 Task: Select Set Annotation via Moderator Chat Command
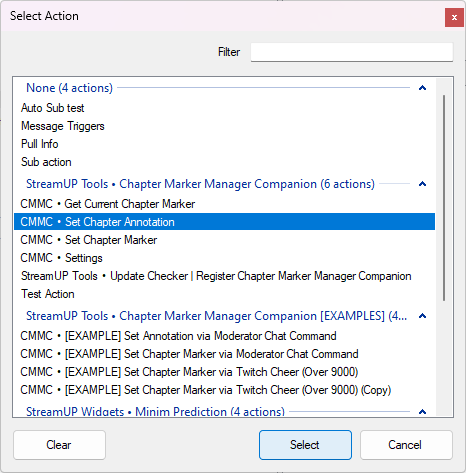[x=224, y=336]
